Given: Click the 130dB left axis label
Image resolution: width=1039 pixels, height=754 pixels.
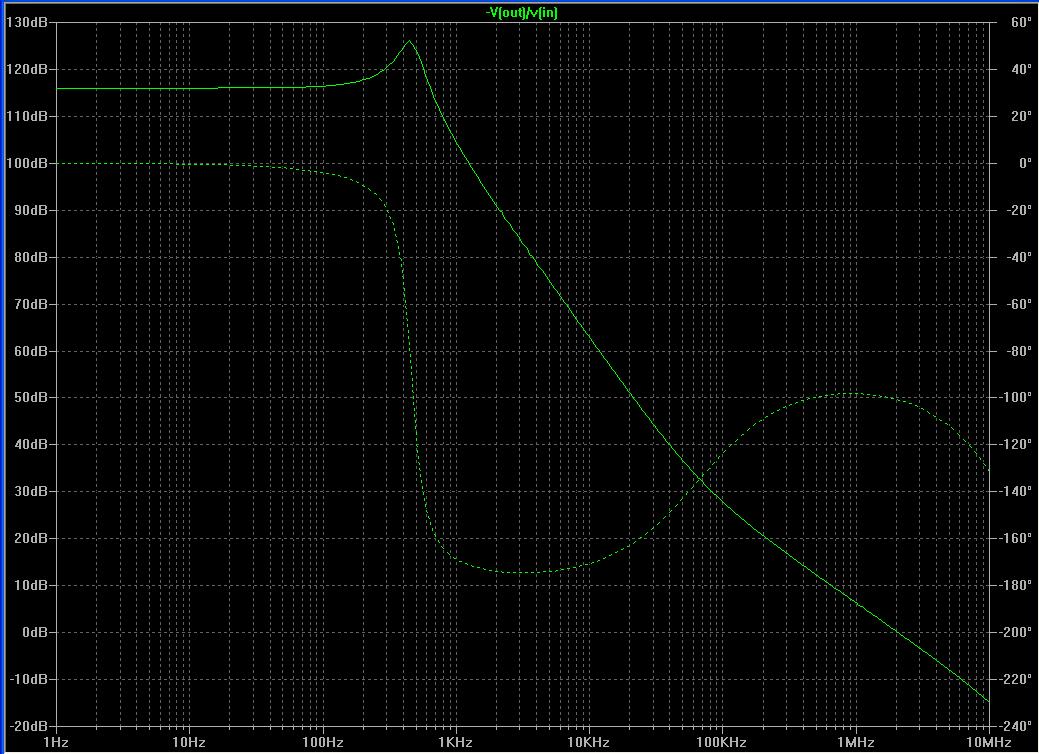Looking at the screenshot, I should [x=27, y=23].
